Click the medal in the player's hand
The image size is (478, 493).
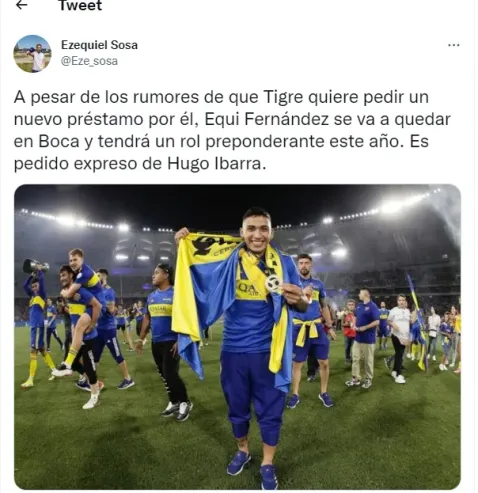[273, 283]
